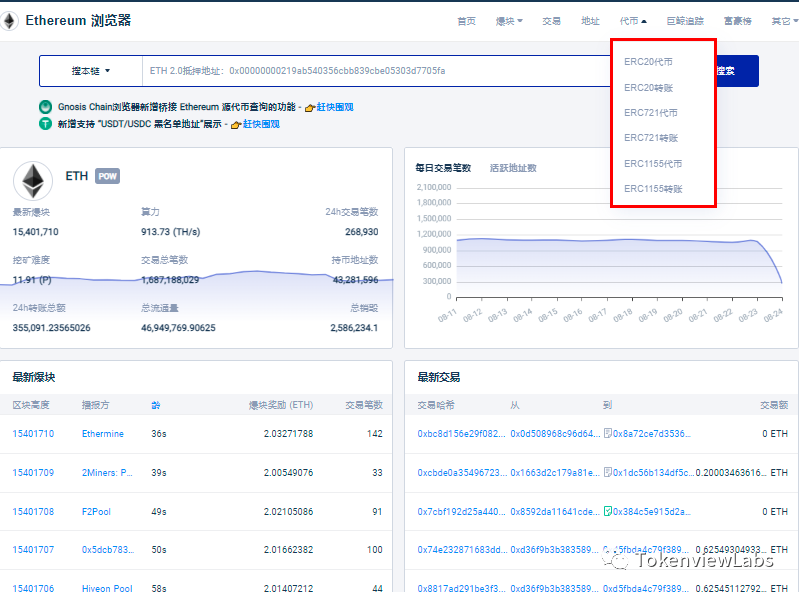Click the green USDT icon in notice

(x=45, y=124)
